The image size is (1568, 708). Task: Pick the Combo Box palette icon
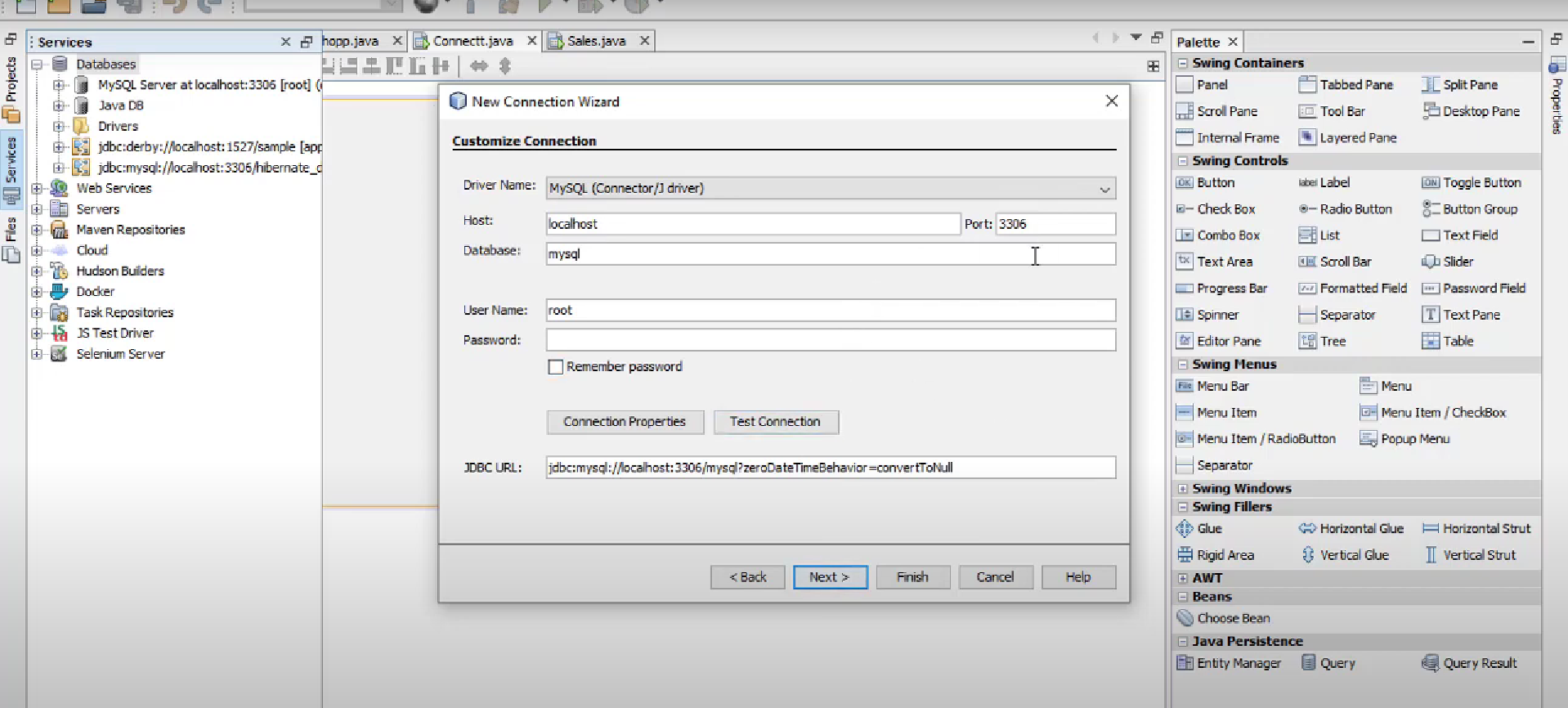pos(1185,235)
